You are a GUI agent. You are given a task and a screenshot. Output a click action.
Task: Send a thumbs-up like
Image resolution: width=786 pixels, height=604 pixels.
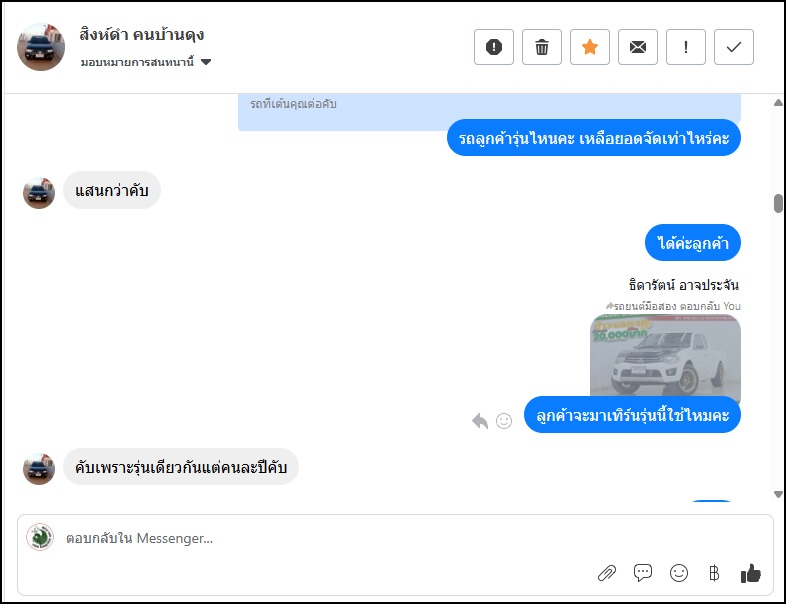tap(750, 573)
